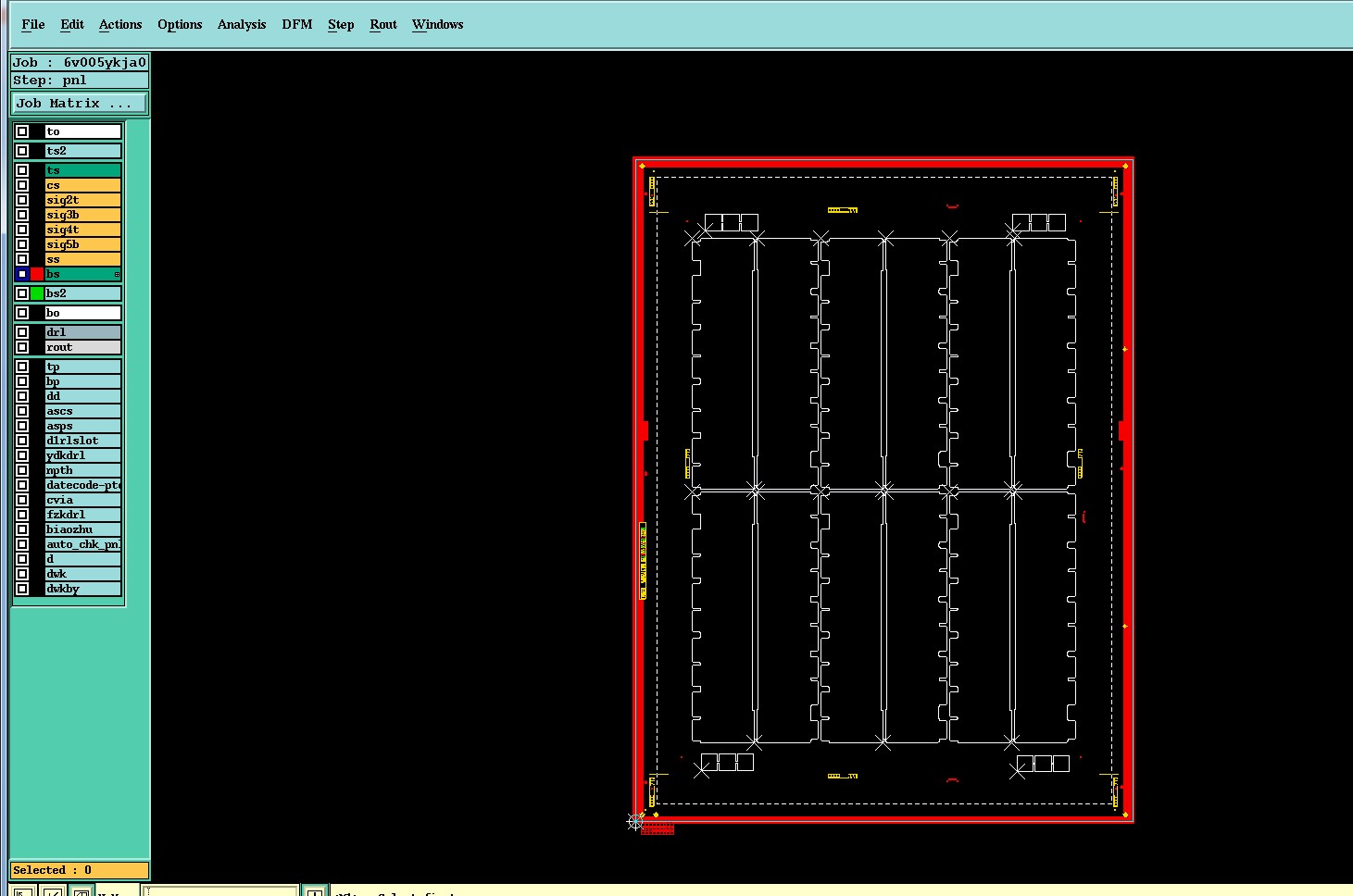Toggle the checkbox for layer npth
This screenshot has height=896, width=1353.
22,470
